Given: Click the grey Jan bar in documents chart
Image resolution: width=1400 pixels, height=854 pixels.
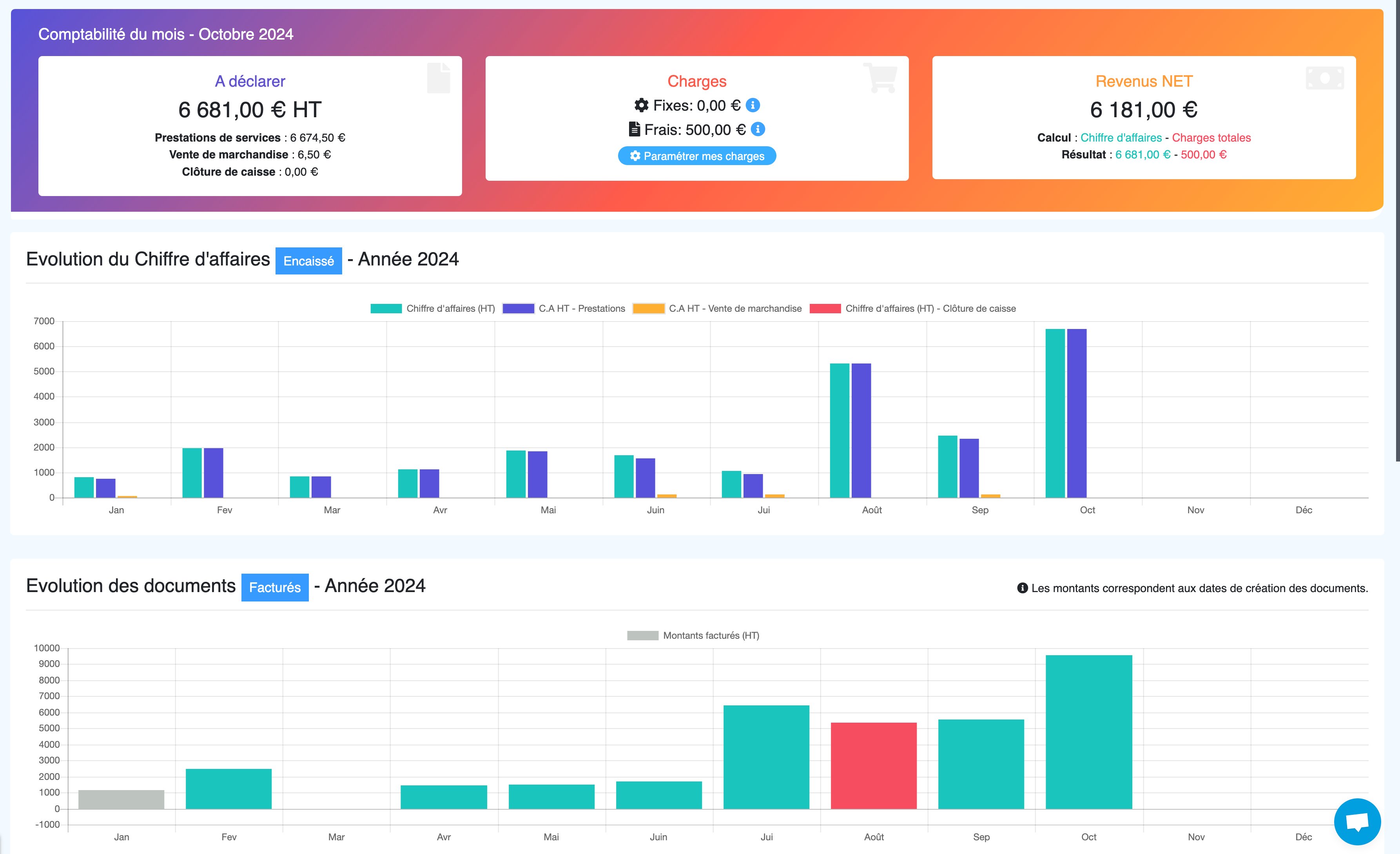Looking at the screenshot, I should (x=121, y=799).
